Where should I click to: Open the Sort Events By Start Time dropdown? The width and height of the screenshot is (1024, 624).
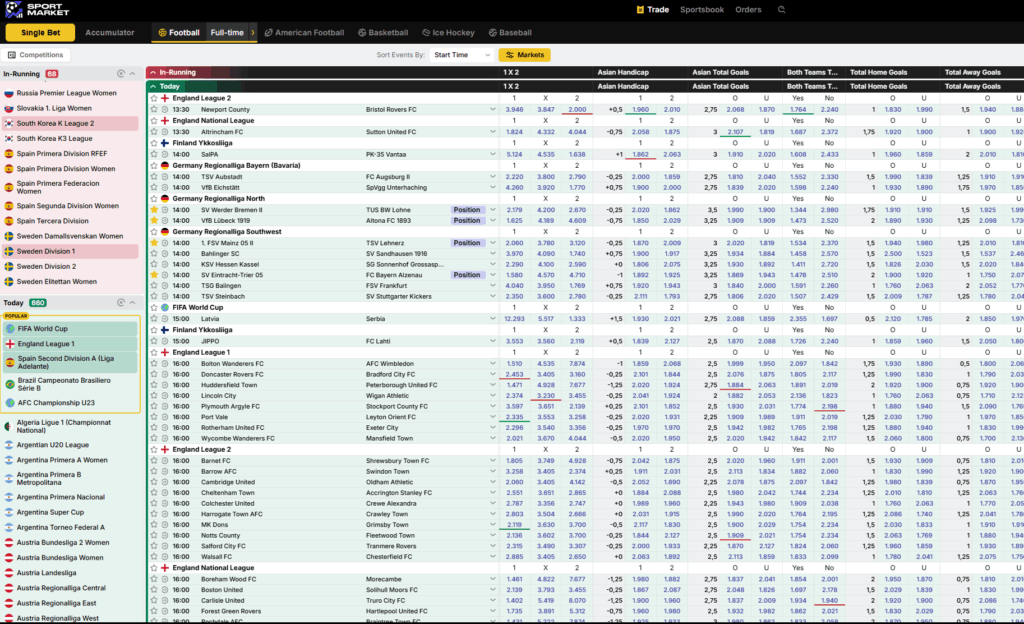(x=461, y=55)
